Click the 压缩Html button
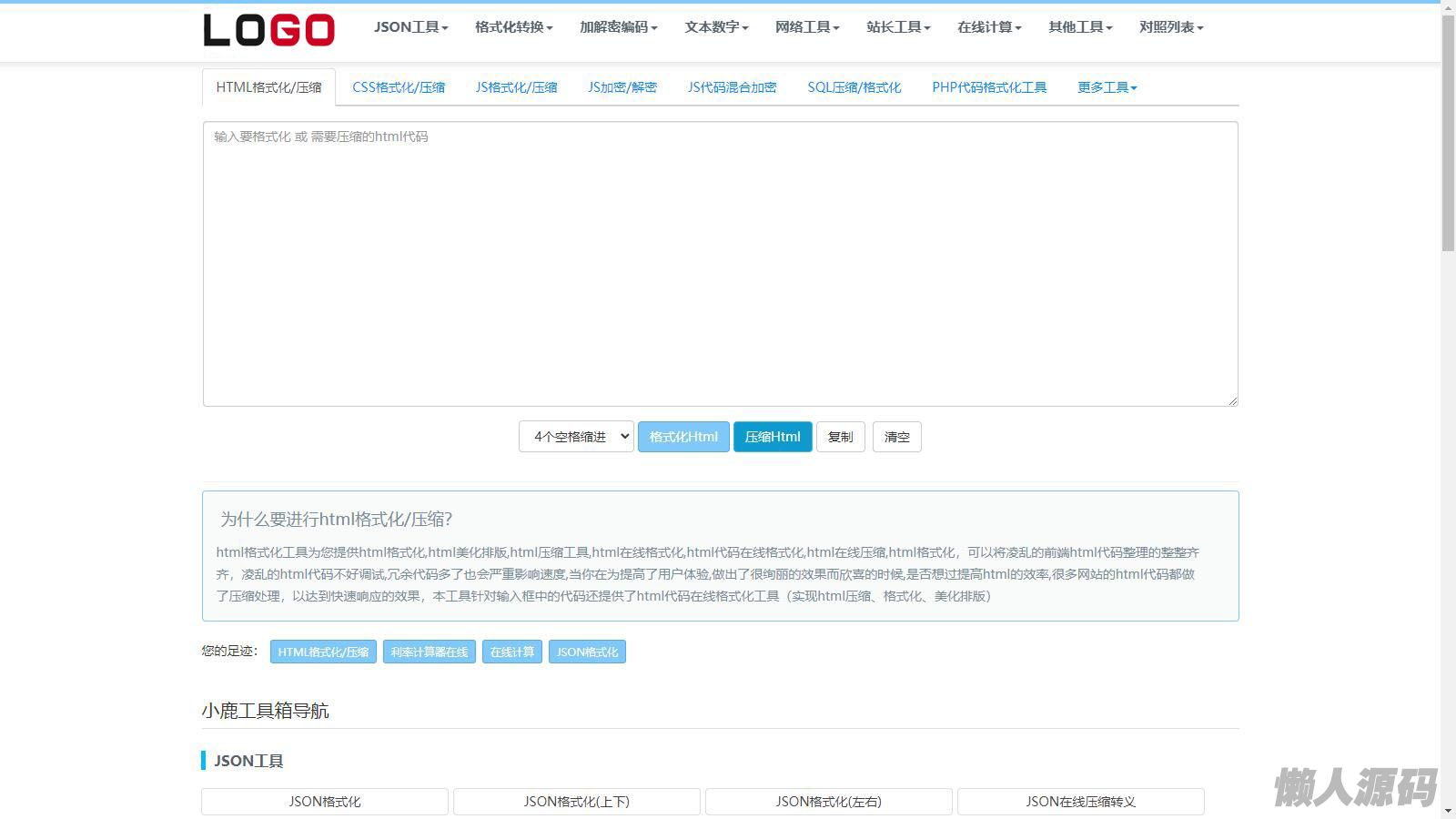The height and width of the screenshot is (819, 1456). point(773,437)
